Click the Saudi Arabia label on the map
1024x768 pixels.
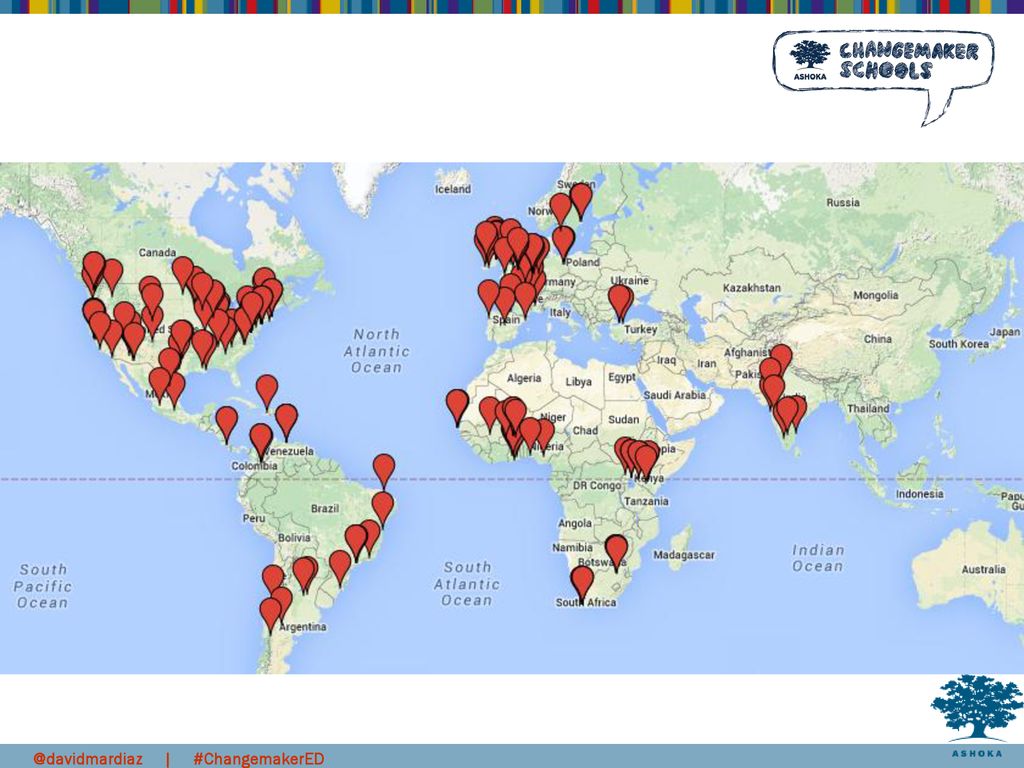pos(675,395)
